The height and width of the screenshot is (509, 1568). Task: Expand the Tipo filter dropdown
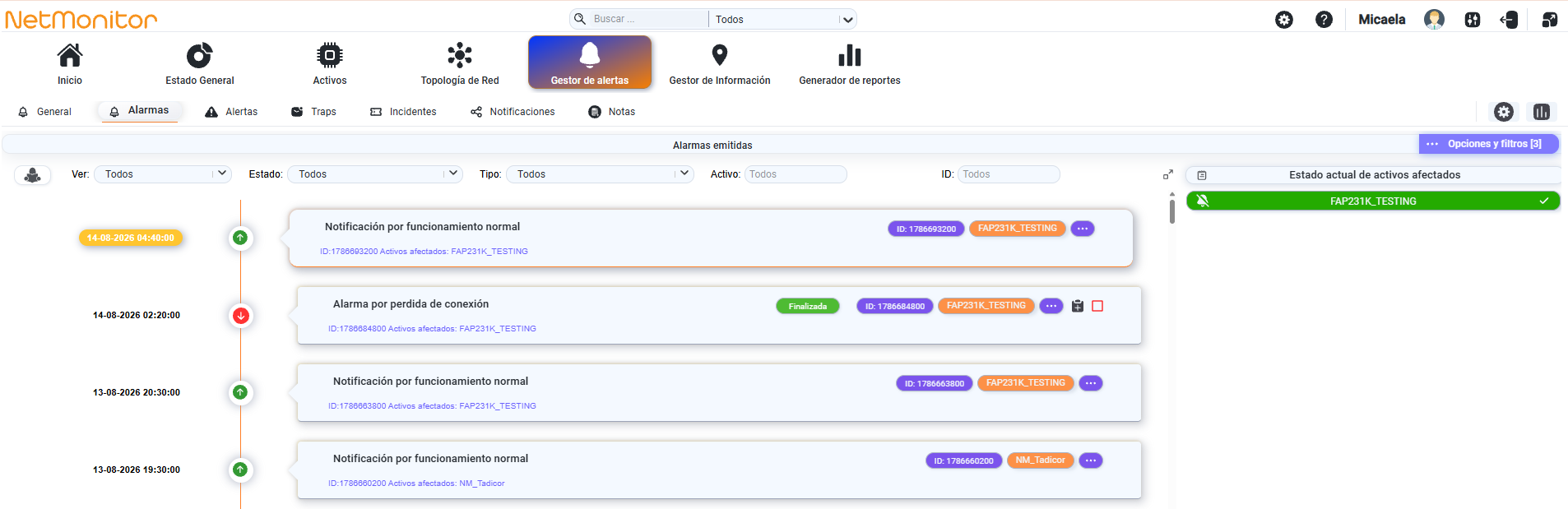click(x=600, y=174)
